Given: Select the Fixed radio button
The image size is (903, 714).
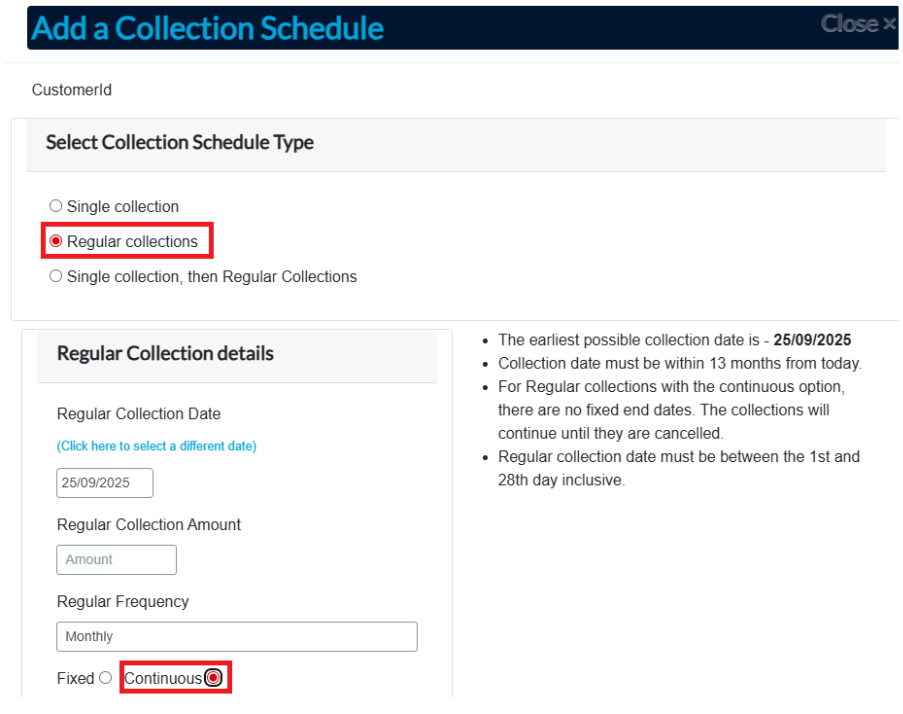Looking at the screenshot, I should [x=105, y=678].
